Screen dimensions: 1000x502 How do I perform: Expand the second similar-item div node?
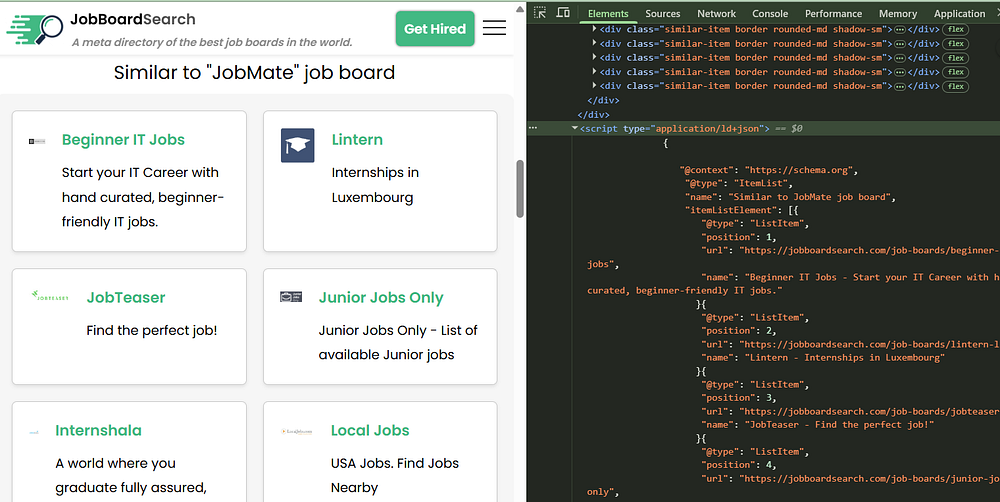click(594, 43)
